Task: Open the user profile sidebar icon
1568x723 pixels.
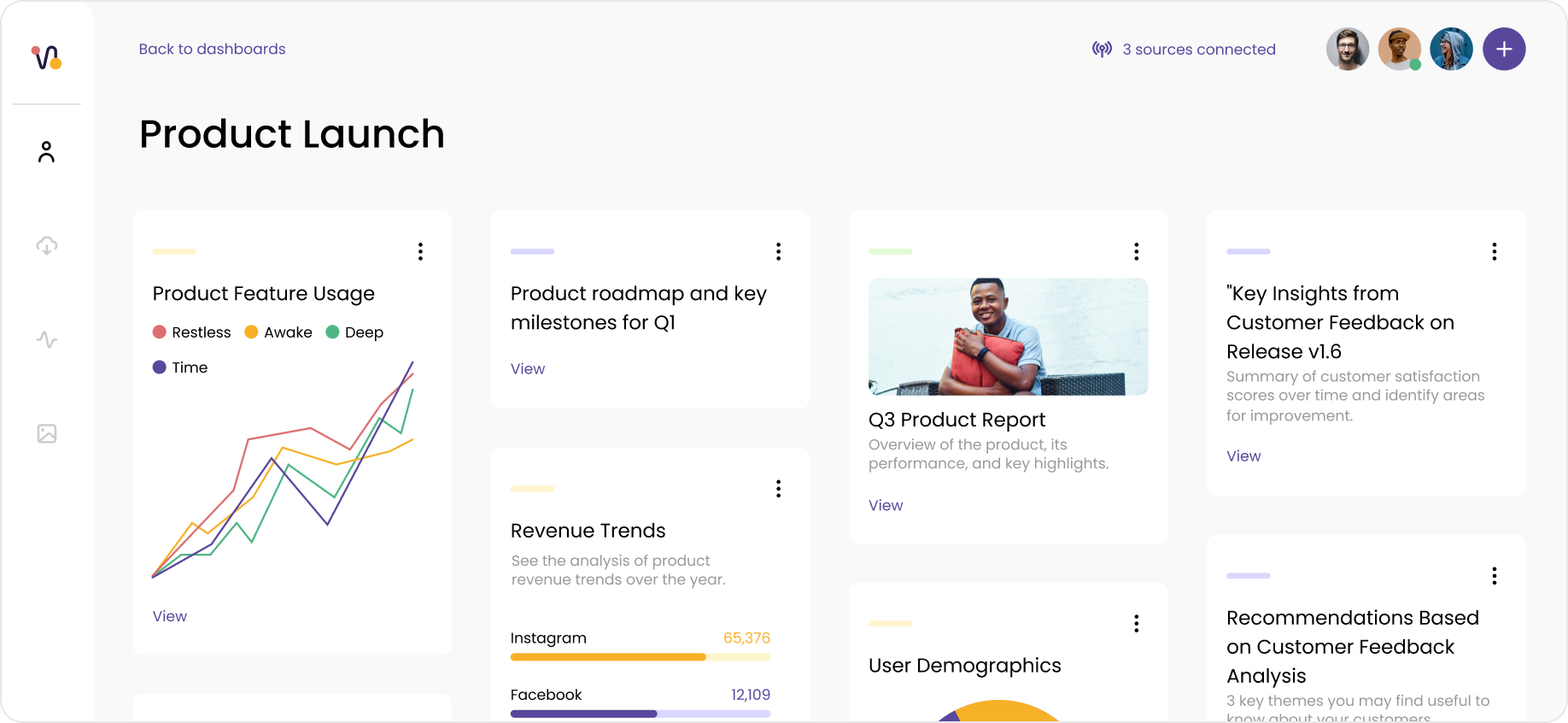Action: [x=46, y=152]
